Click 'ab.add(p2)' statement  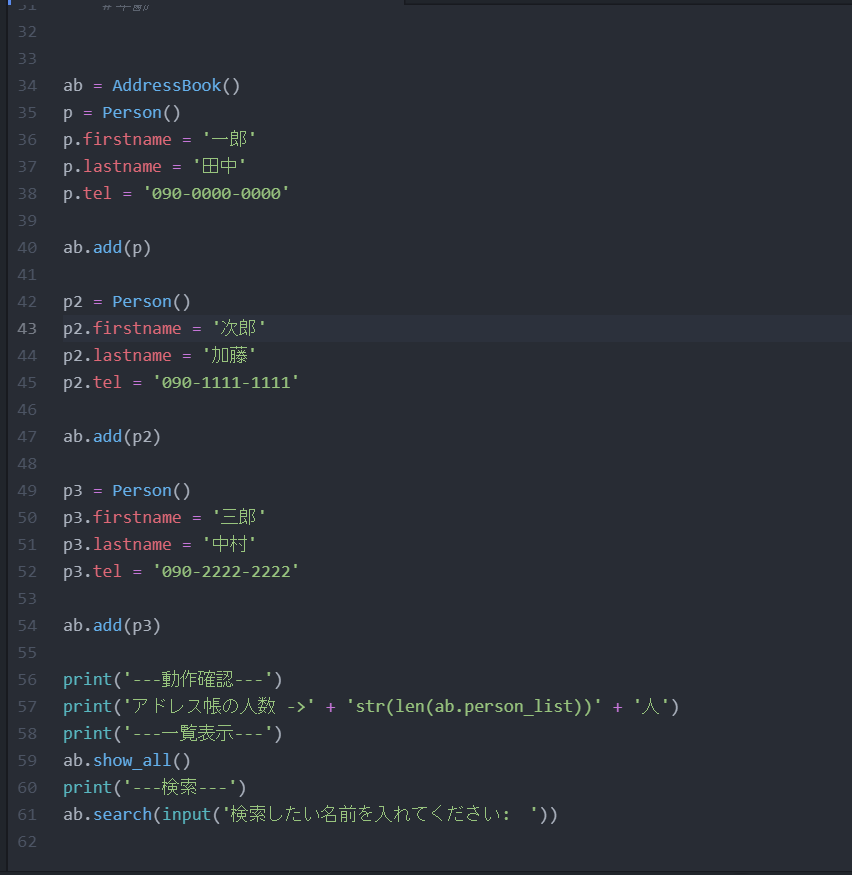coord(112,436)
